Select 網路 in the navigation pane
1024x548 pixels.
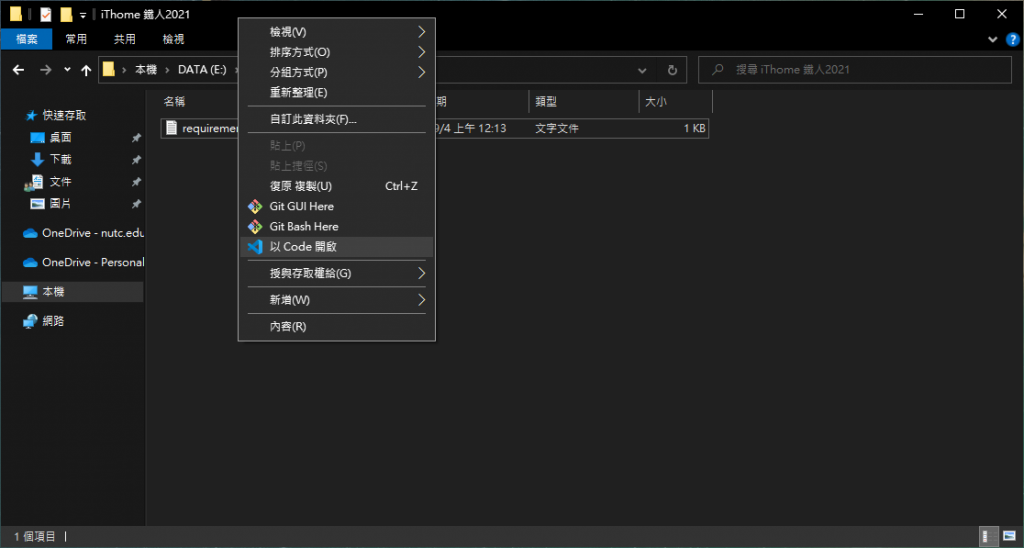coord(54,321)
